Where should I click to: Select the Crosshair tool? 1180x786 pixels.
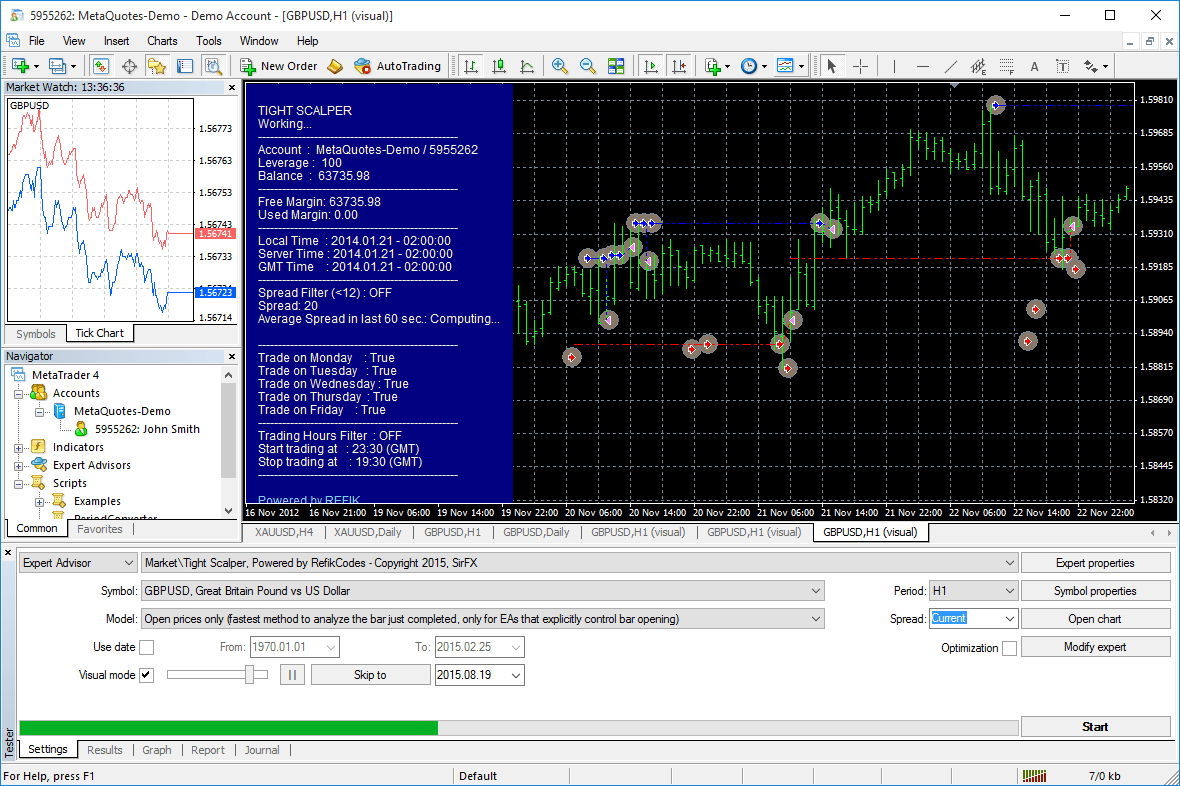861,66
